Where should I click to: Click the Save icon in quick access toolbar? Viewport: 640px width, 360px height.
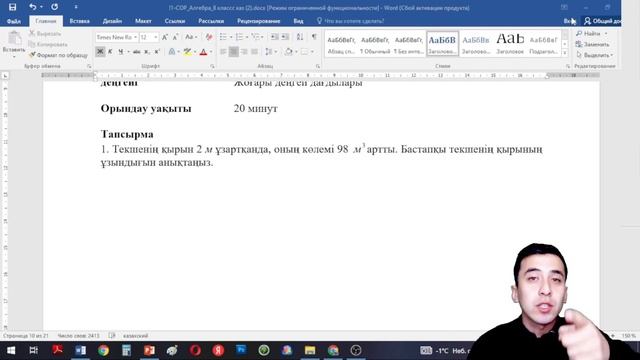coord(13,7)
